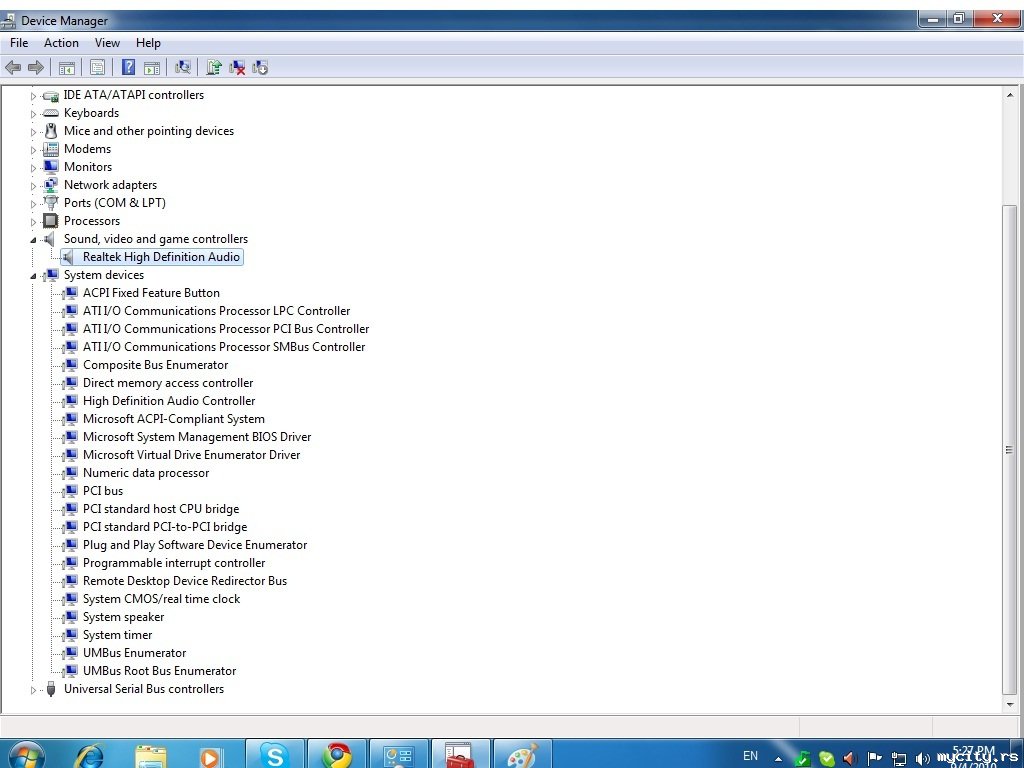Open Skype from the taskbar
The image size is (1024, 768).
274,756
